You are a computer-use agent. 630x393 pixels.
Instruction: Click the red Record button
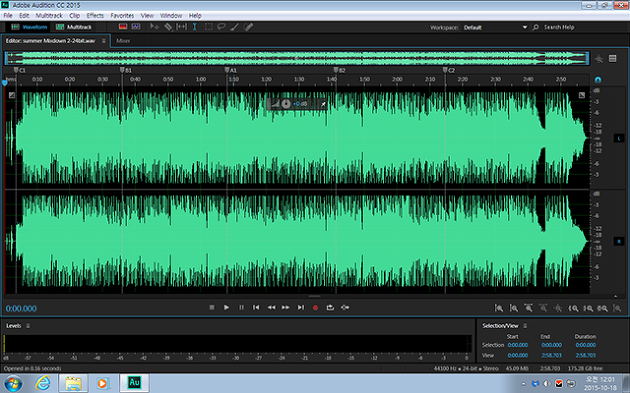[x=315, y=308]
